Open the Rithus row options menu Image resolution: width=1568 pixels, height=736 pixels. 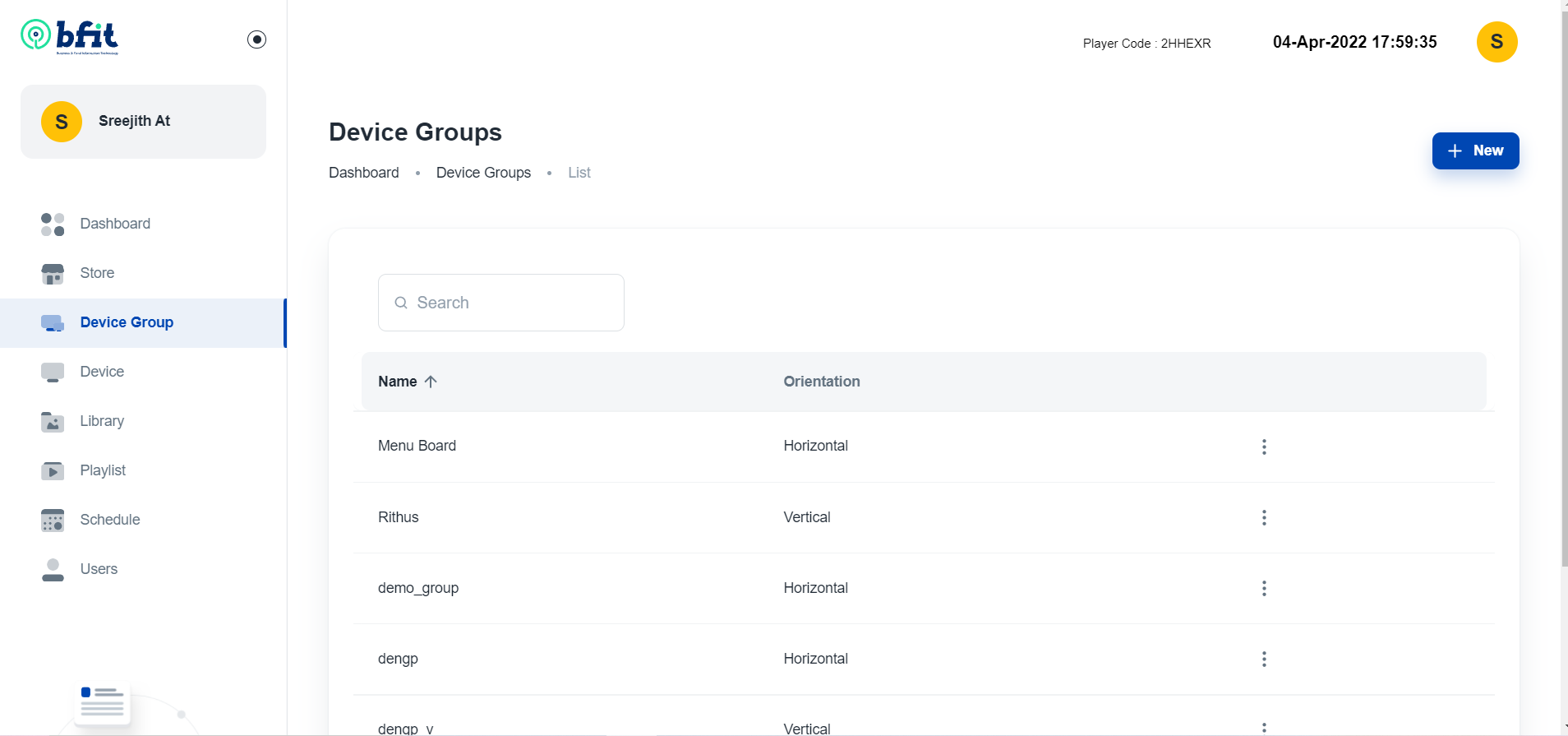(1264, 517)
